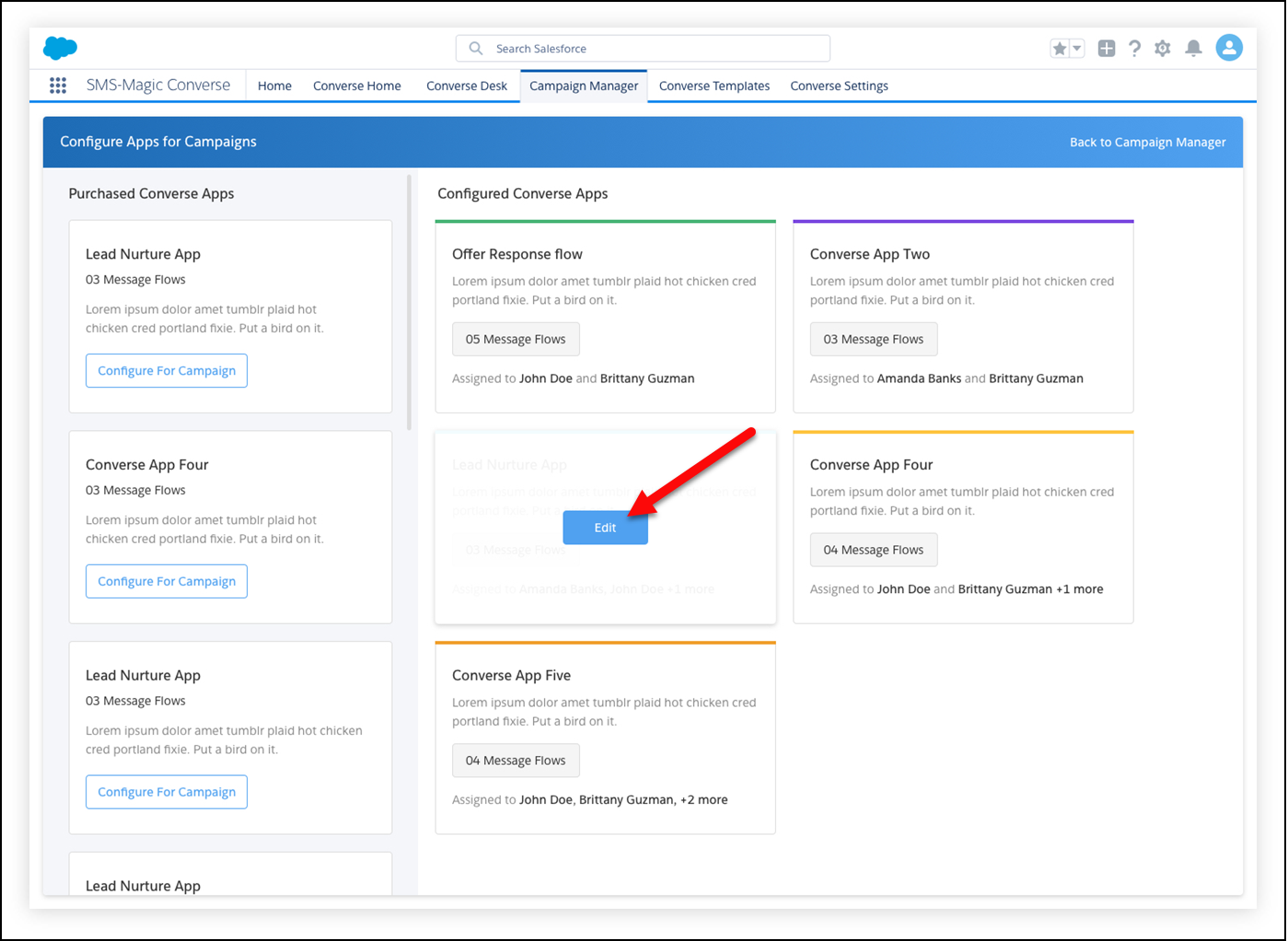Image resolution: width=1288 pixels, height=941 pixels.
Task: Open the App Launcher grid icon
Action: coord(58,86)
